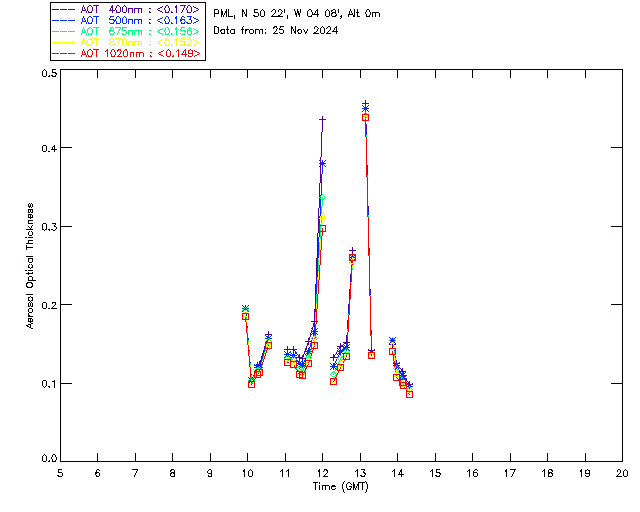This screenshot has width=640, height=512.
Task: Click the AOT 500nm legend entry
Action: (126, 20)
